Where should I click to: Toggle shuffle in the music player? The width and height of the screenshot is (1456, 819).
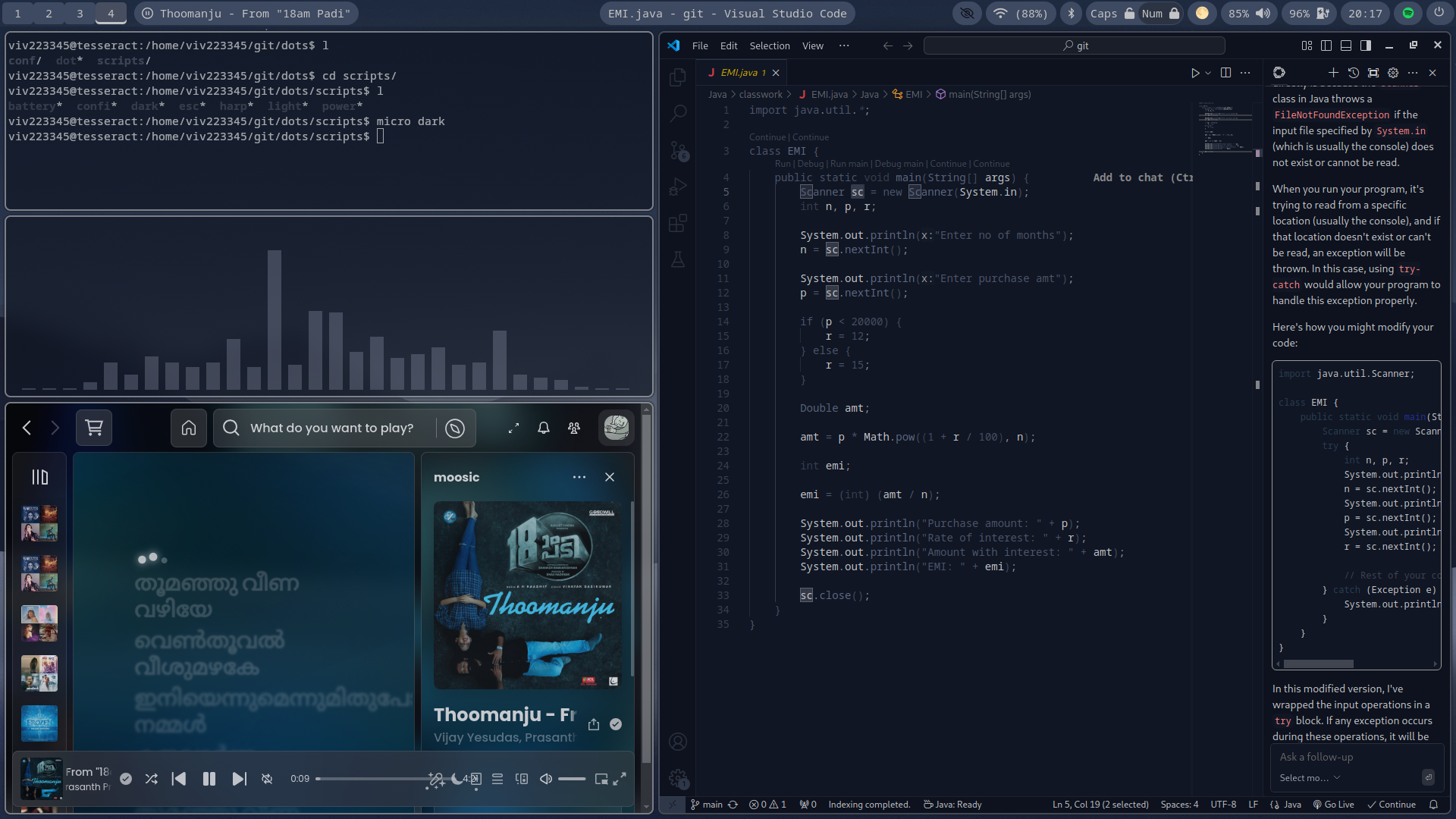(151, 779)
